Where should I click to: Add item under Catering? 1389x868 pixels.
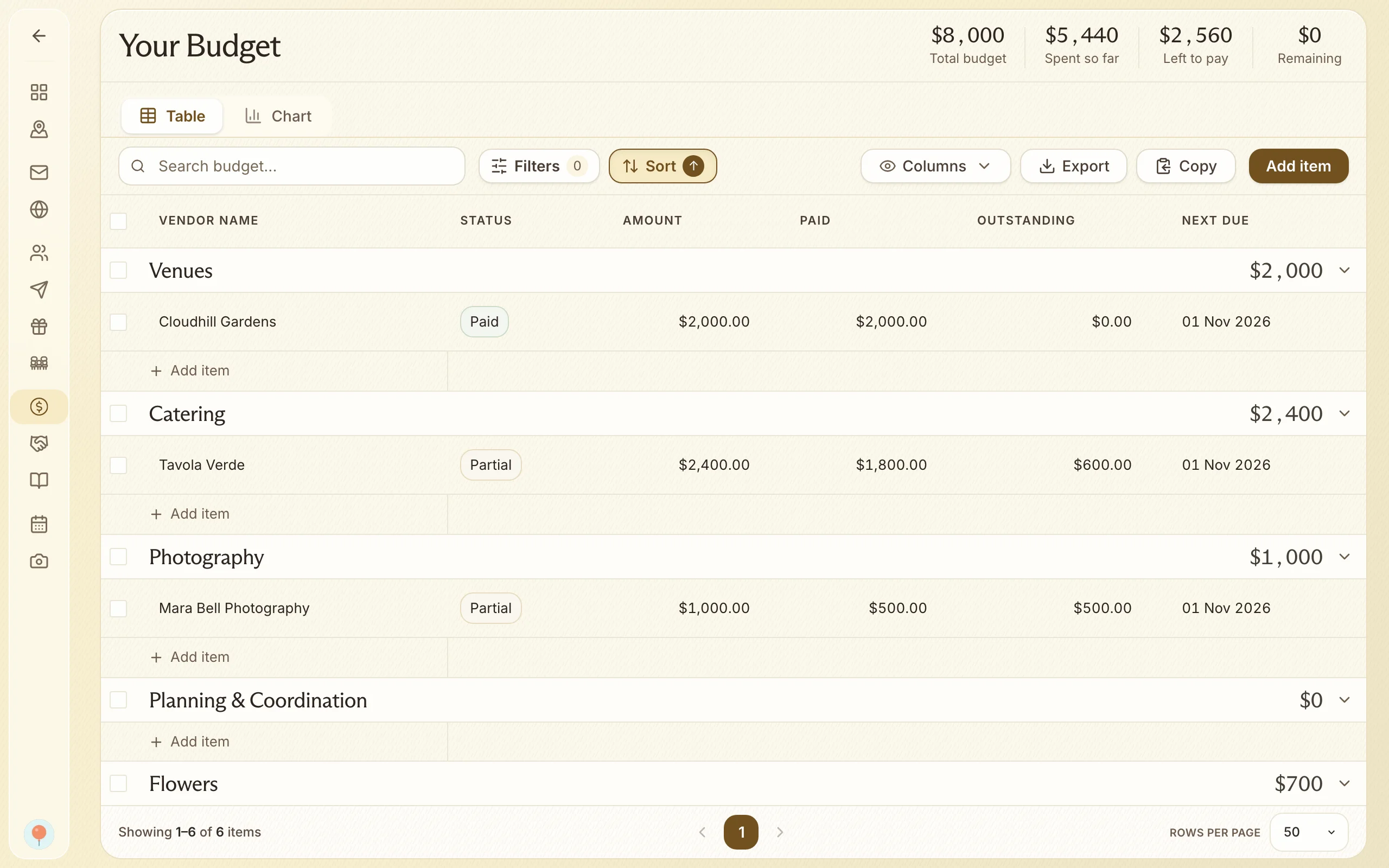pos(190,514)
